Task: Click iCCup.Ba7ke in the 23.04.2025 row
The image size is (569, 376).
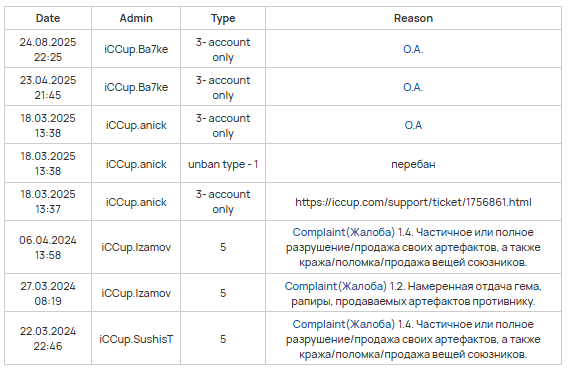Action: (136, 87)
